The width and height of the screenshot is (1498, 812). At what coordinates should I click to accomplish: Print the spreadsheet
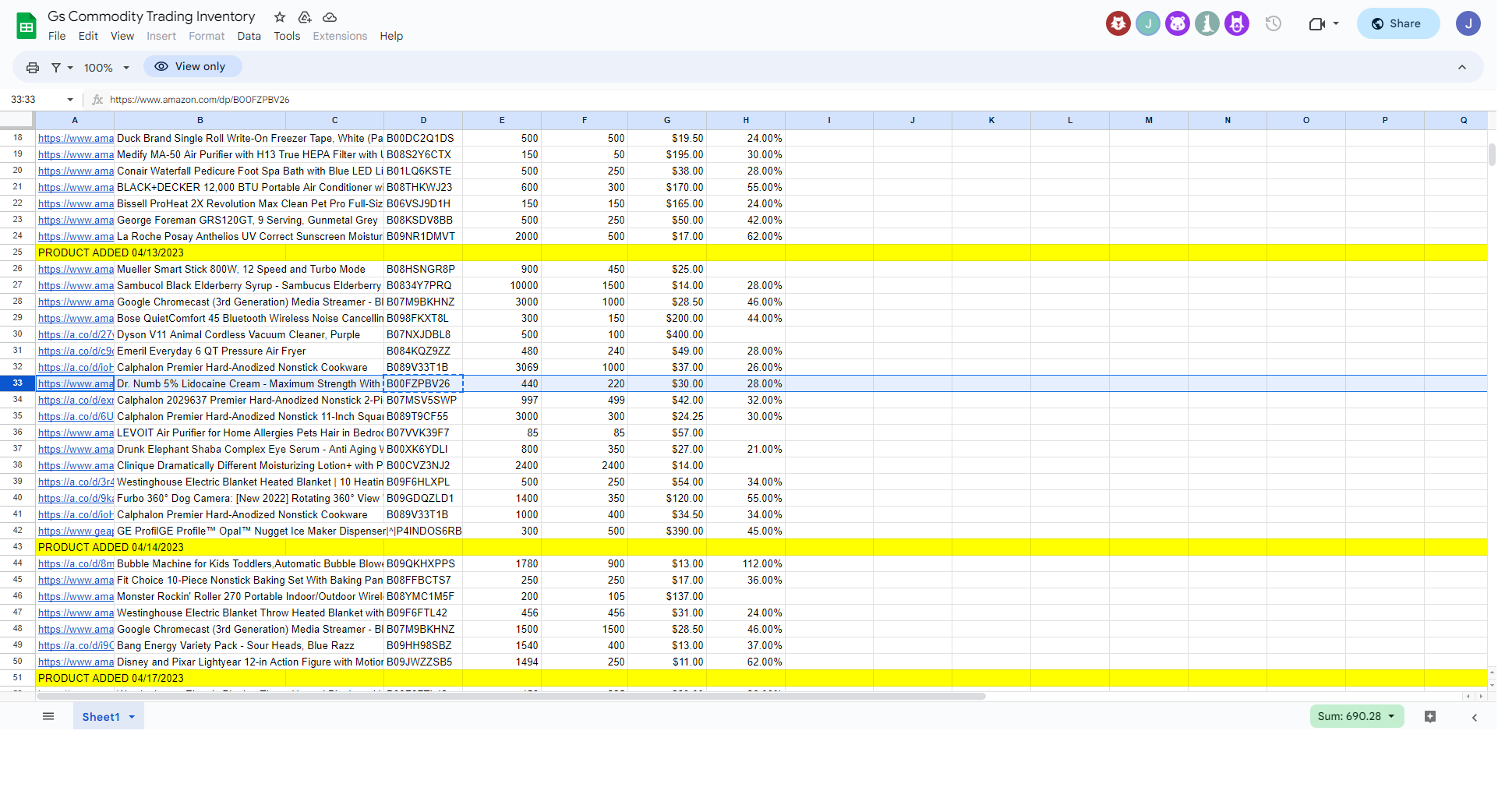[x=33, y=68]
